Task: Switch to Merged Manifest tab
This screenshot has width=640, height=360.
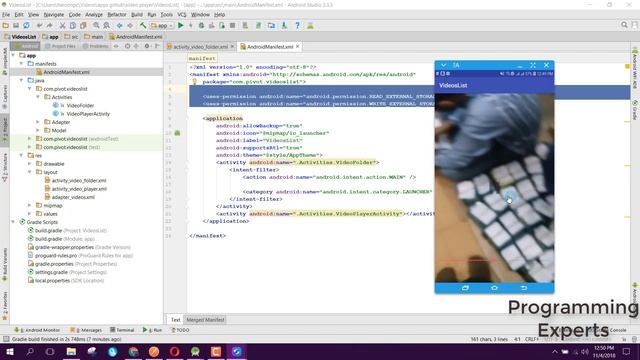Action: [x=205, y=320]
